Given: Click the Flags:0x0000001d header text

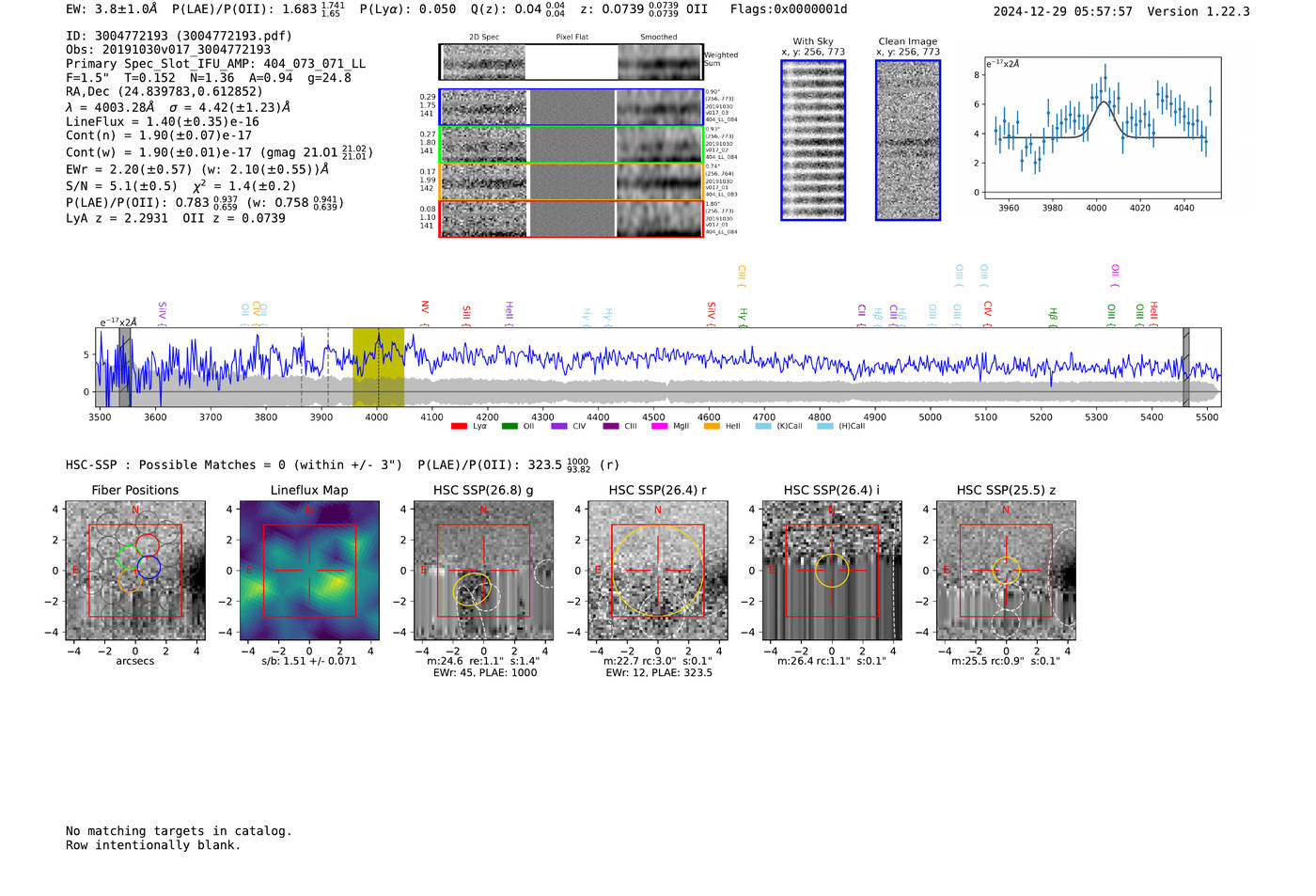Looking at the screenshot, I should pos(789,9).
